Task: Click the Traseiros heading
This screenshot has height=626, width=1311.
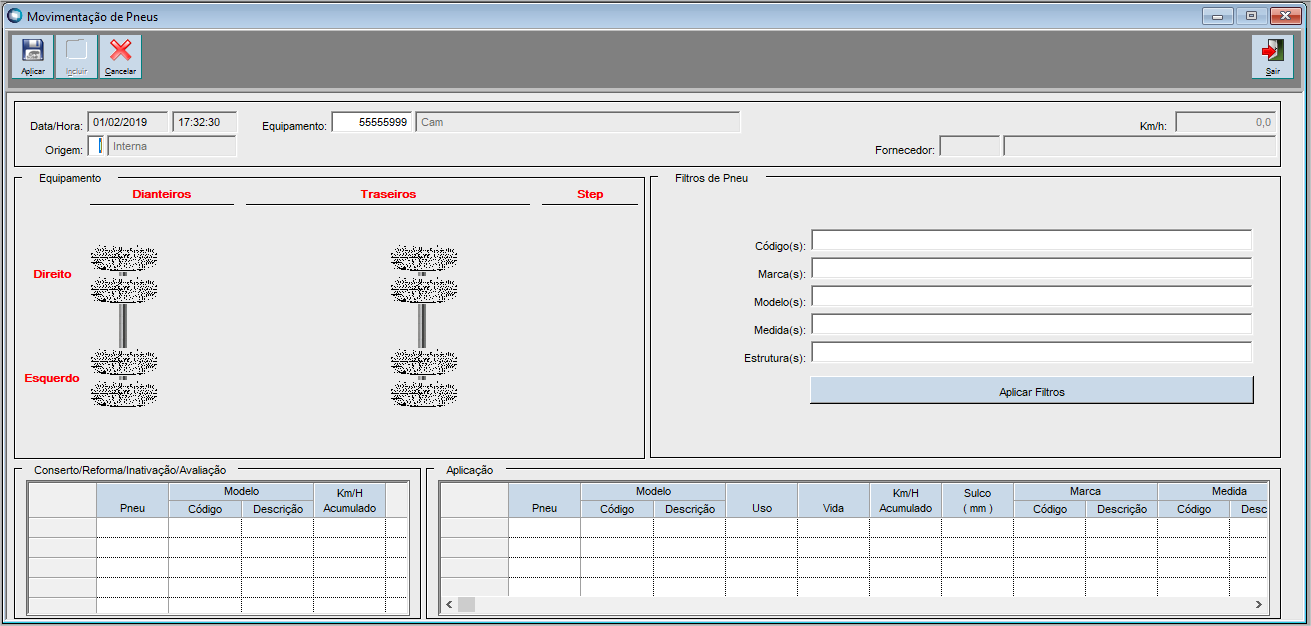Action: tap(388, 194)
